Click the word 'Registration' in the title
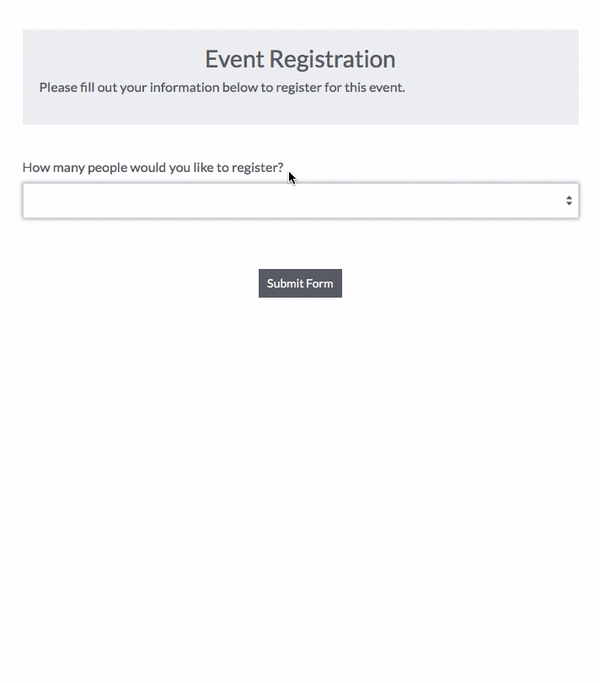 click(x=333, y=59)
